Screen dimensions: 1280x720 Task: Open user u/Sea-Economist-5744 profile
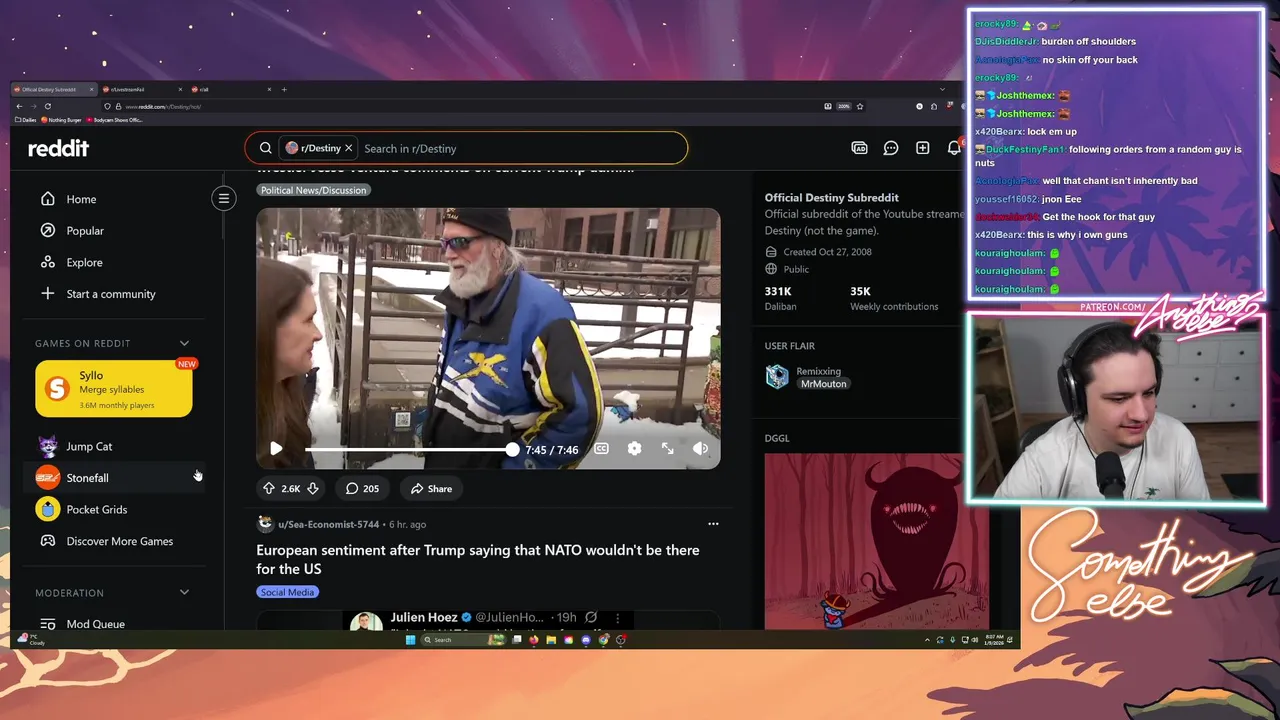click(328, 524)
